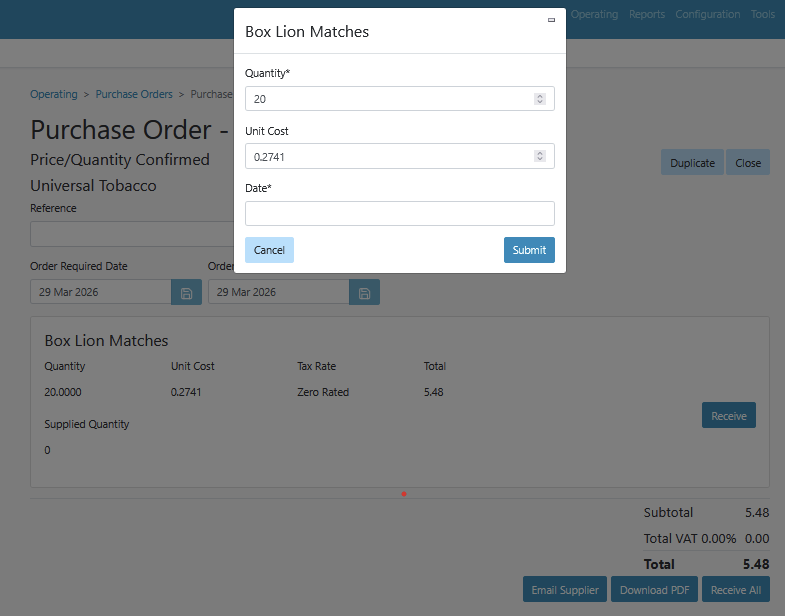This screenshot has height=616, width=785.
Task: Click the Receive All button
Action: pos(736,589)
